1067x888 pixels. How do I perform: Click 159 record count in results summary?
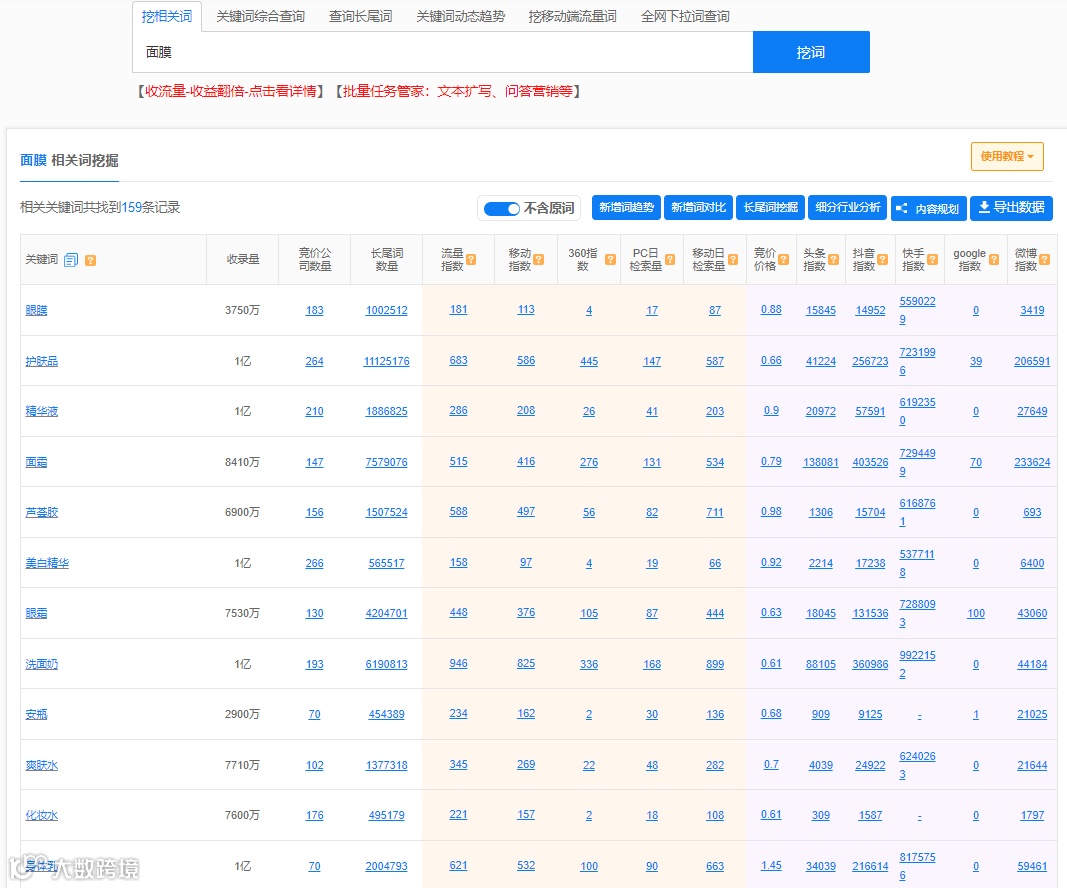tap(131, 208)
